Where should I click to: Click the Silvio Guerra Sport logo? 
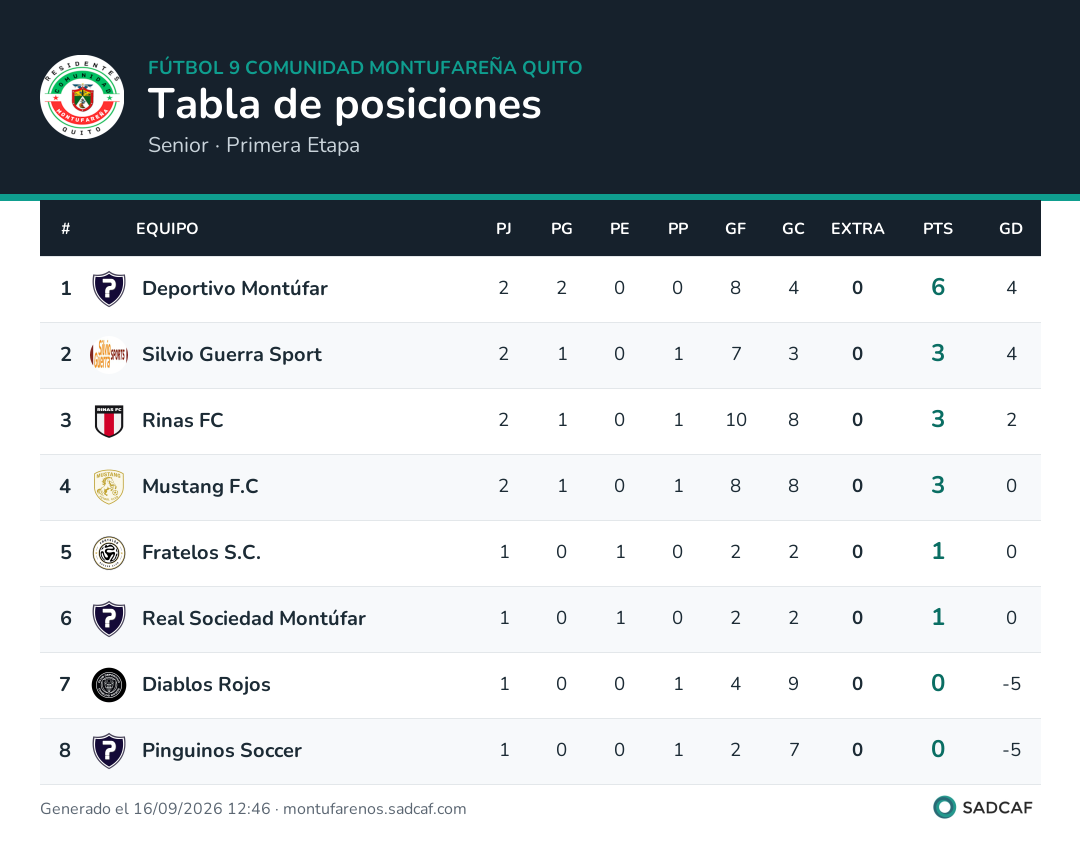click(x=109, y=355)
